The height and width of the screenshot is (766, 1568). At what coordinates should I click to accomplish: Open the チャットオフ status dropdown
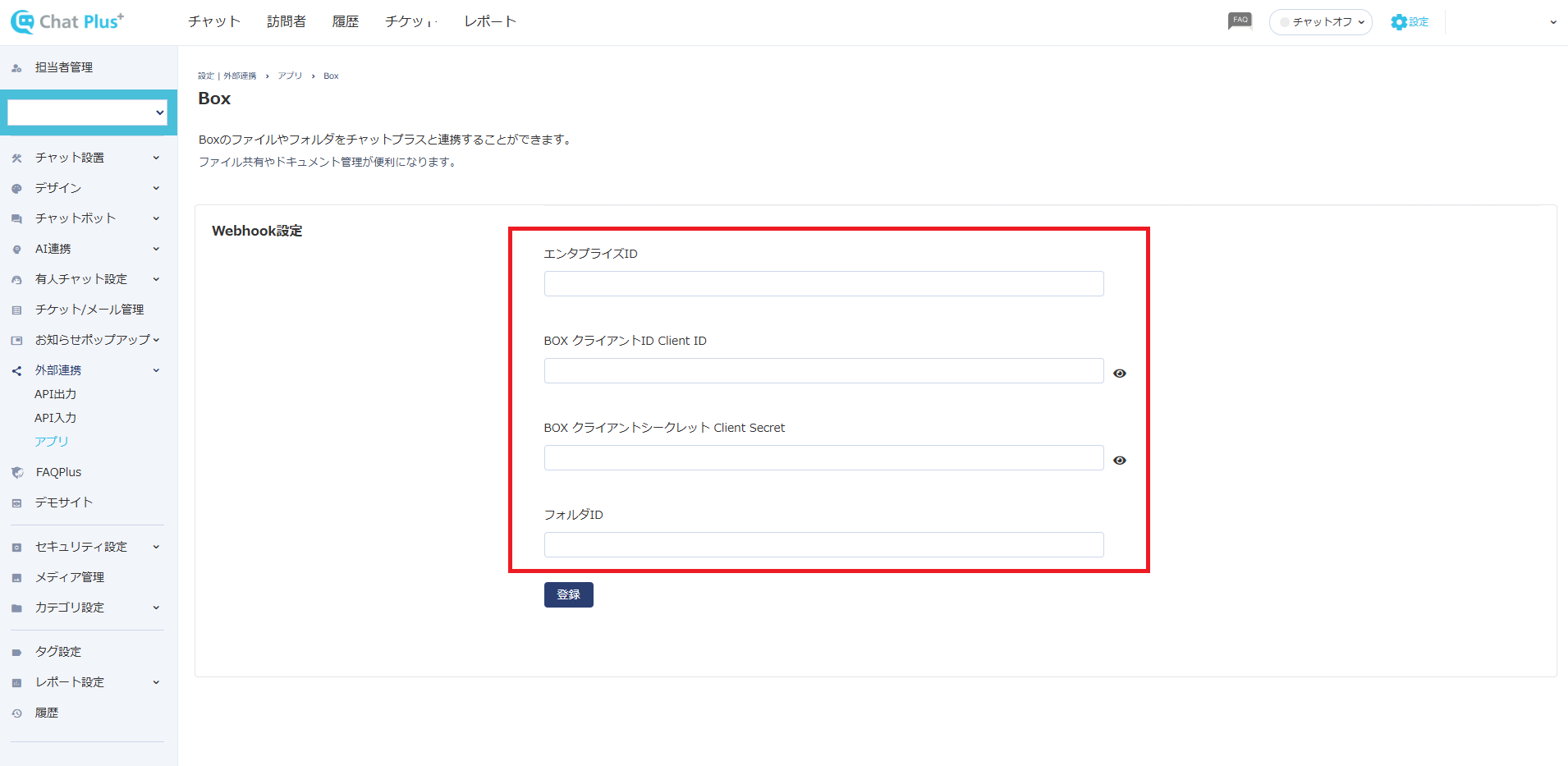[x=1321, y=22]
